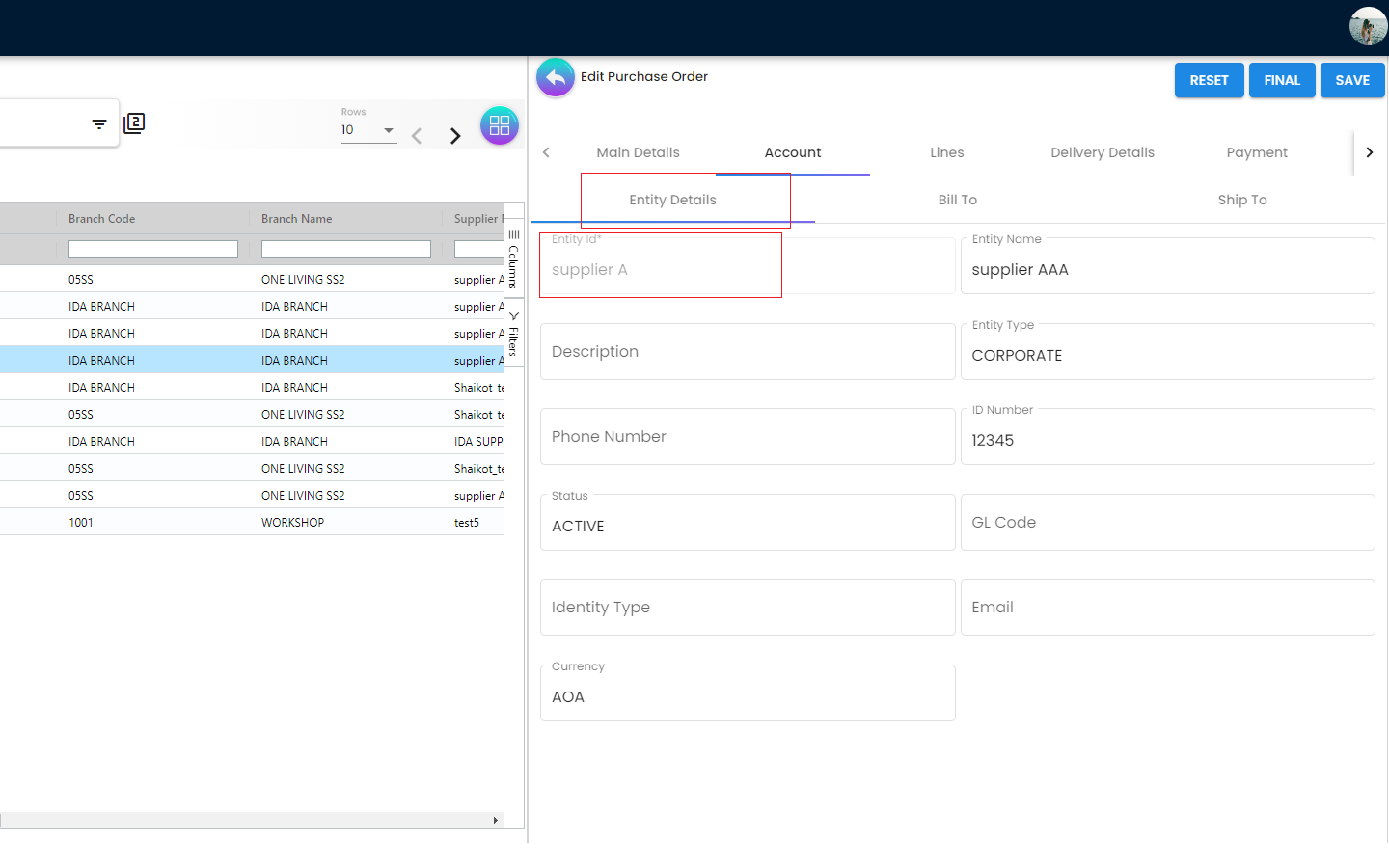This screenshot has height=868, width=1389.
Task: Click the copy pages icon
Action: [x=134, y=123]
